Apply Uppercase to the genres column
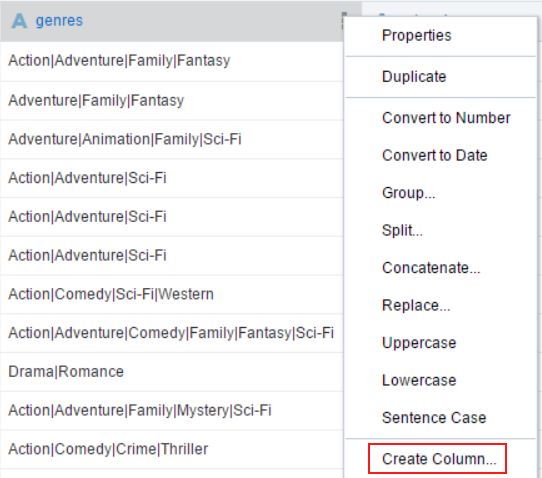542x478 pixels. pyautogui.click(x=419, y=343)
